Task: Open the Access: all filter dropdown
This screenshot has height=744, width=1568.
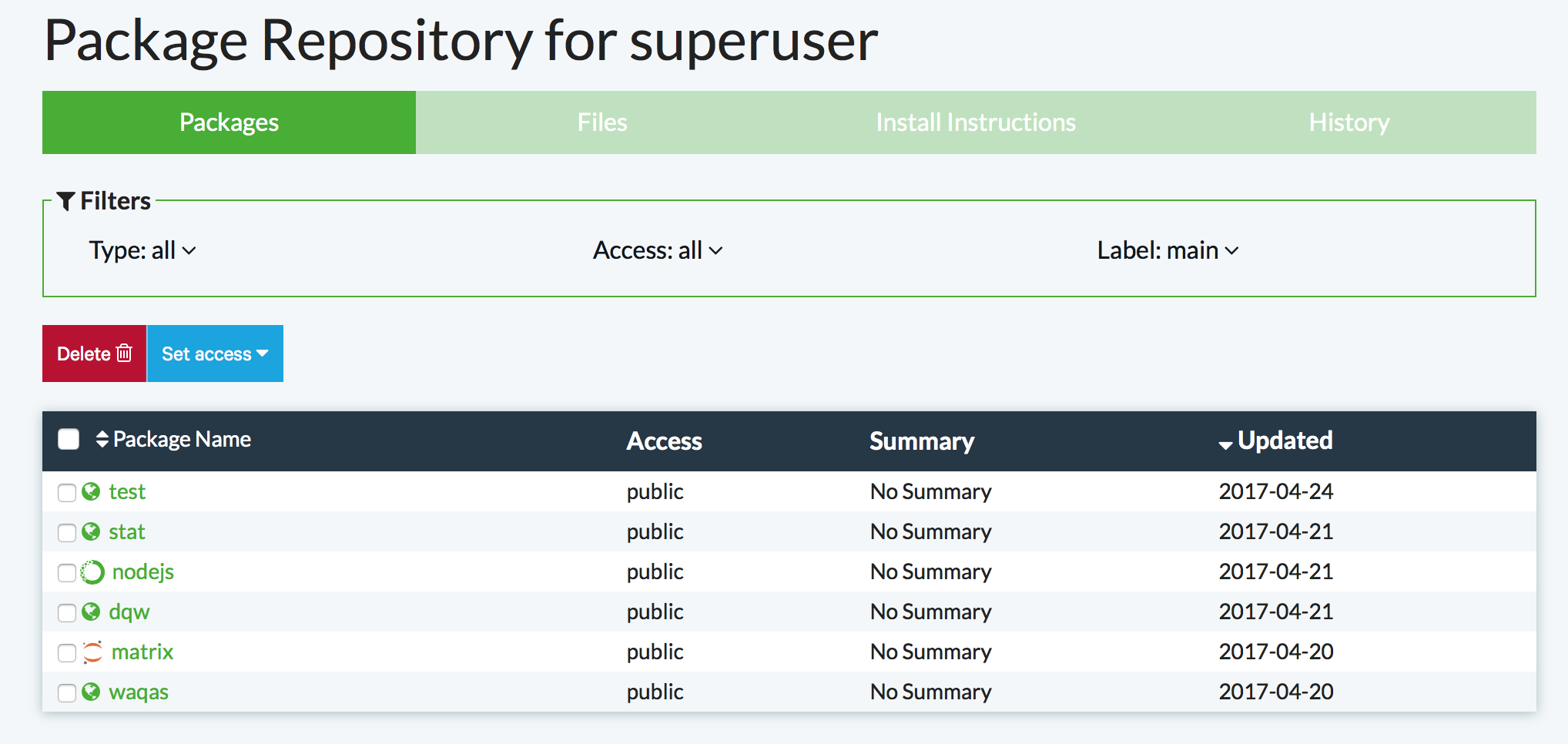Action: pyautogui.click(x=657, y=250)
